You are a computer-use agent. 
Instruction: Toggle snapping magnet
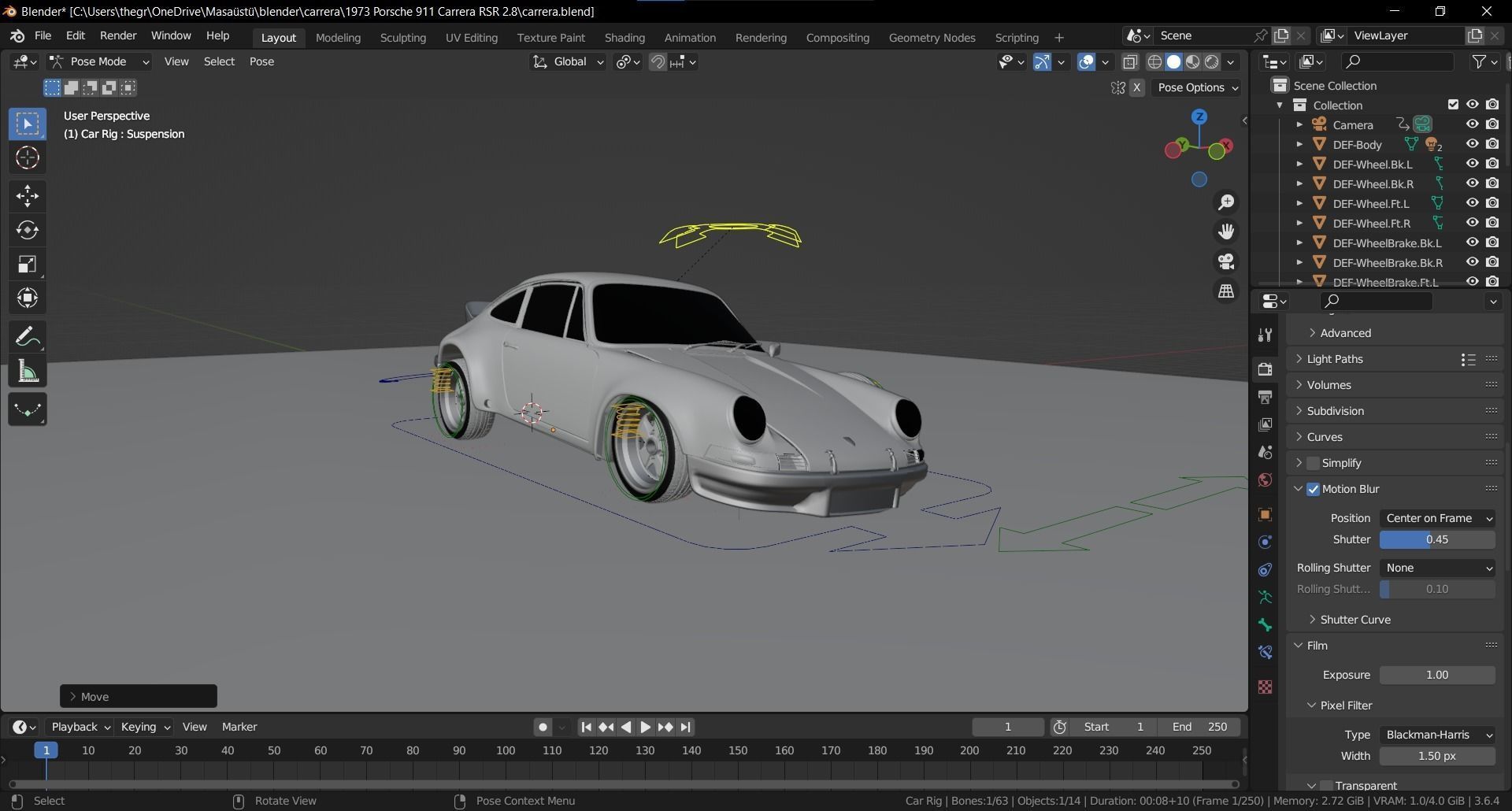click(x=658, y=62)
